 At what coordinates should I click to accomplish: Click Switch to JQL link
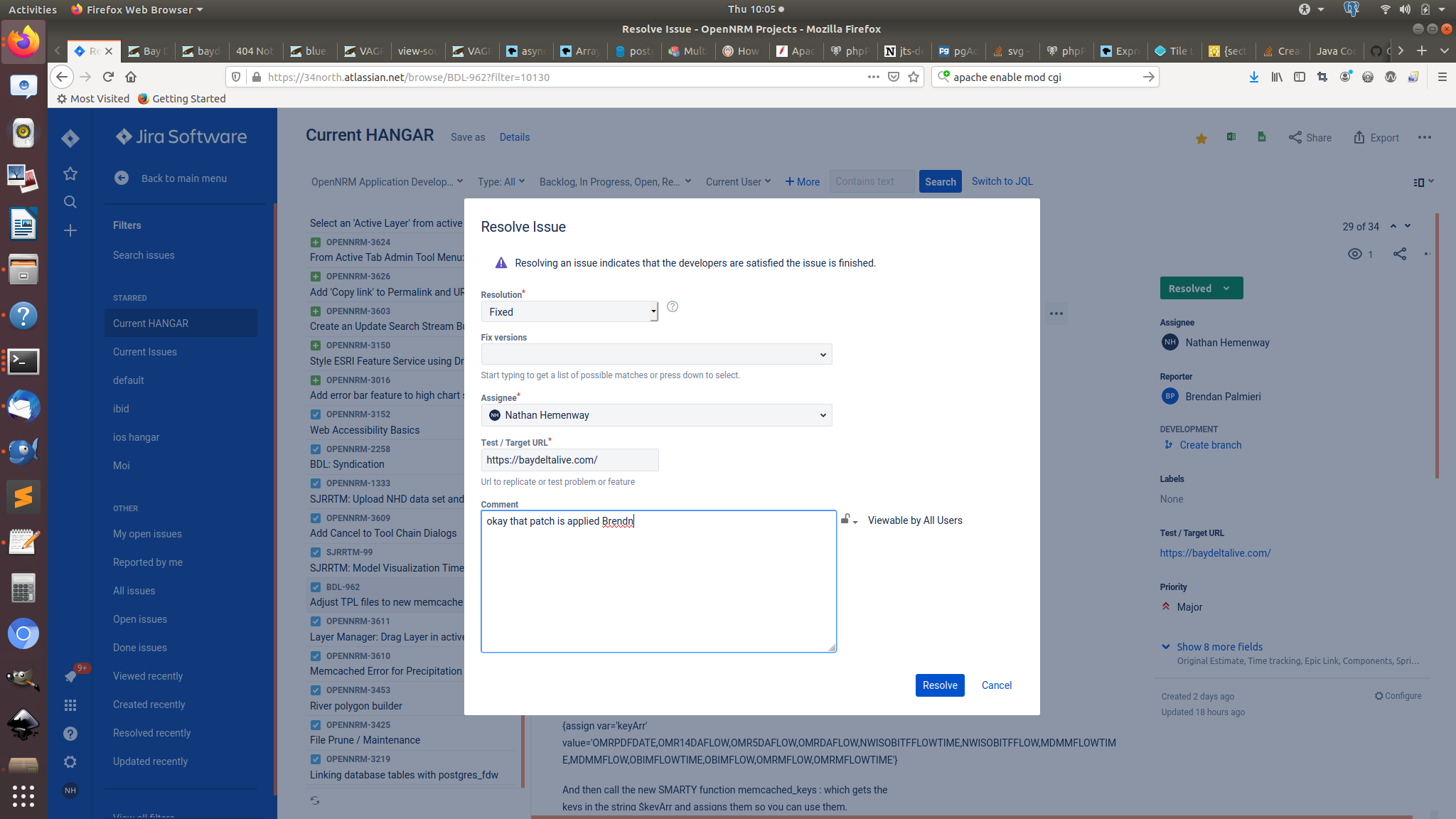[x=1002, y=181]
